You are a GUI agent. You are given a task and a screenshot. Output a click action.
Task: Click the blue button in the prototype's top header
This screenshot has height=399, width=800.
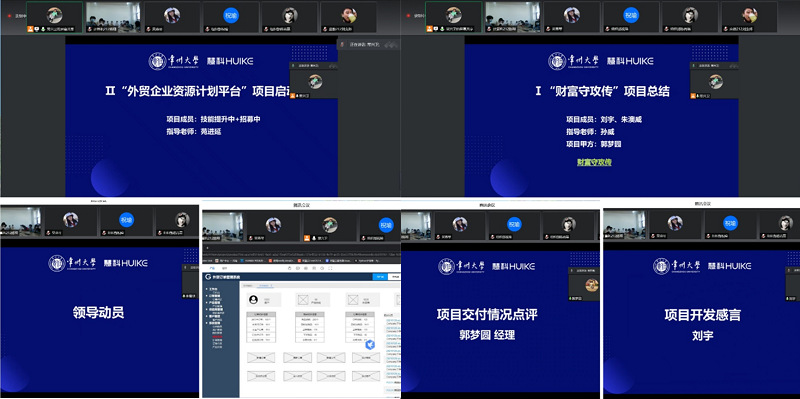pyautogui.click(x=380, y=277)
